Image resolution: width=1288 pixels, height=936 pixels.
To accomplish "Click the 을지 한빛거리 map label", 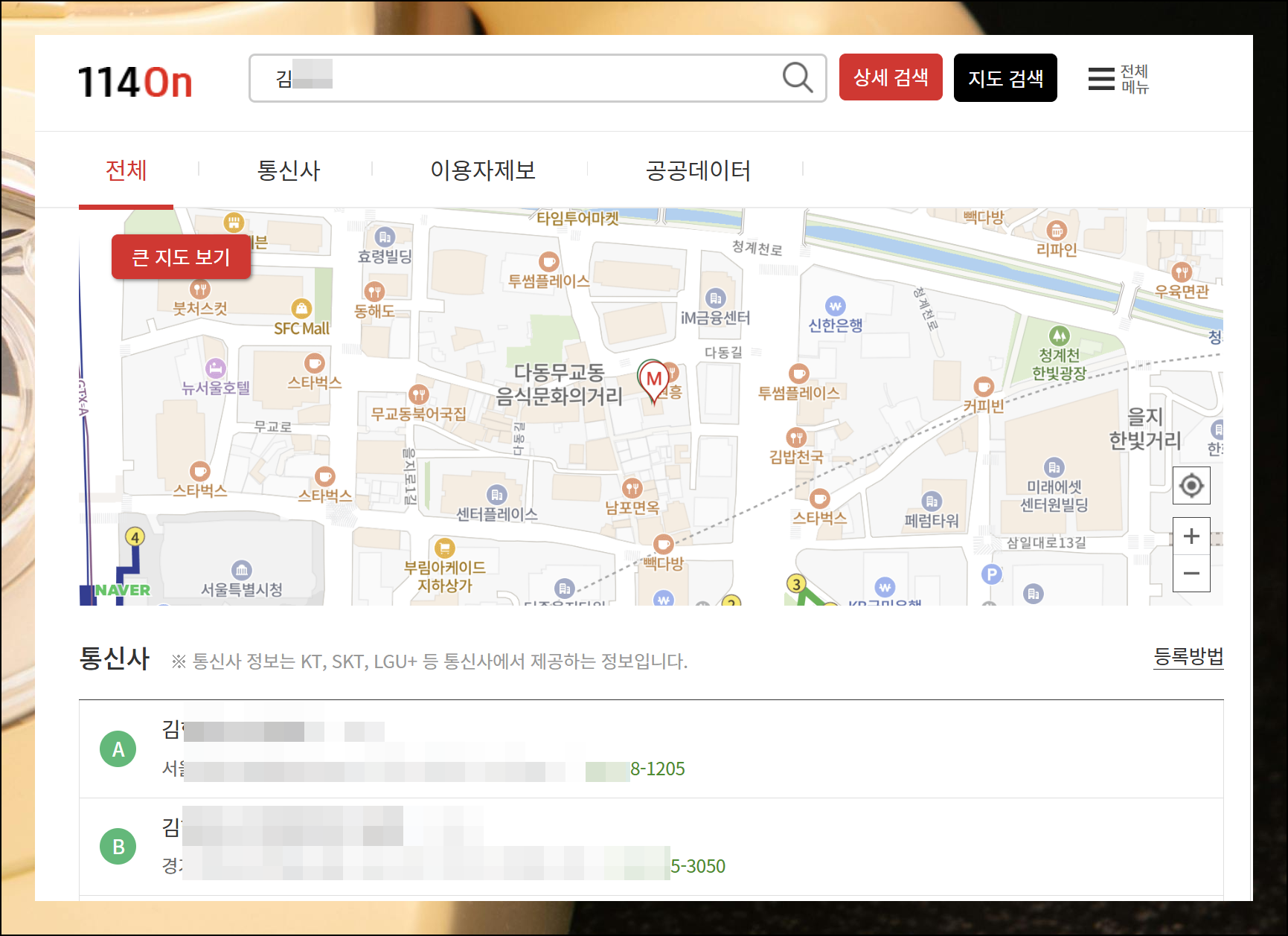I will pyautogui.click(x=1145, y=429).
